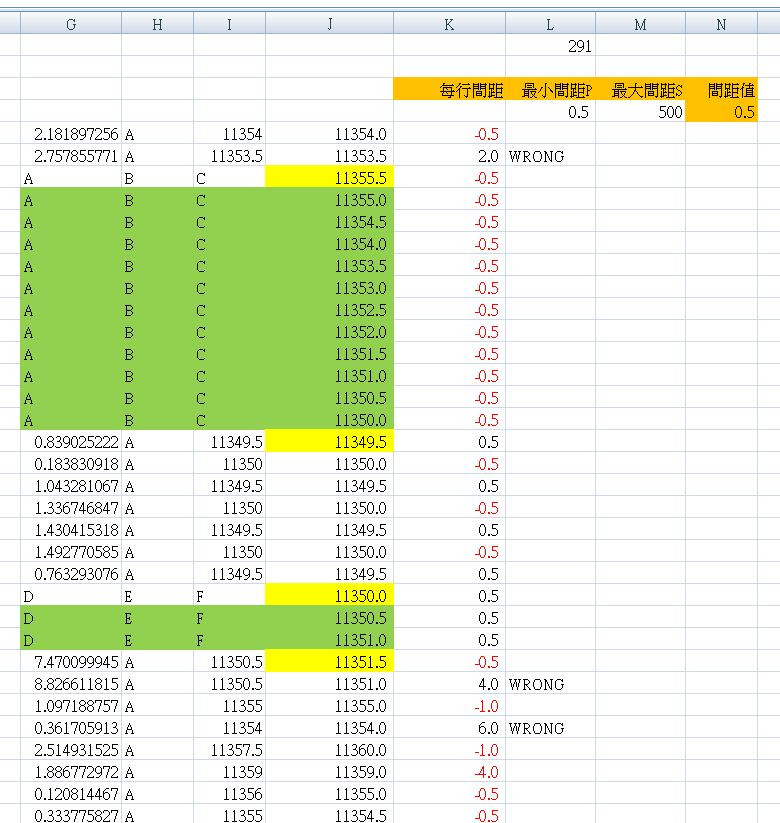Viewport: 780px width, 823px height.
Task: Click cell 2.514931525
Action: (x=71, y=751)
